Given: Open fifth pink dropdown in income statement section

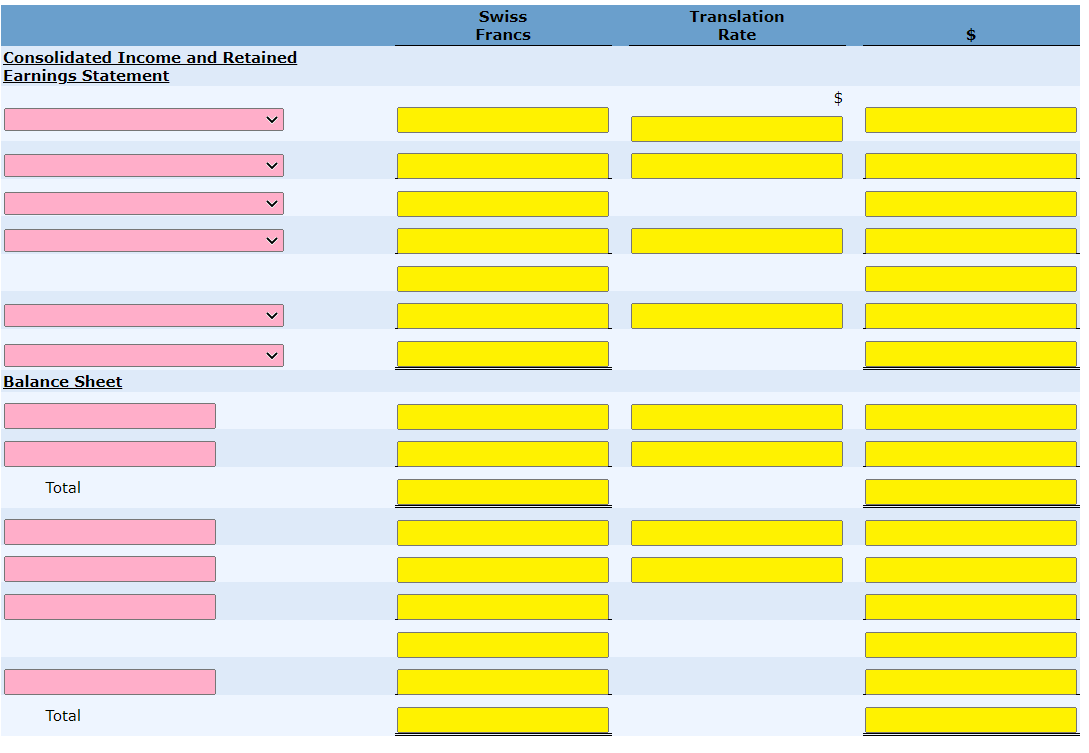Looking at the screenshot, I should click(x=144, y=315).
